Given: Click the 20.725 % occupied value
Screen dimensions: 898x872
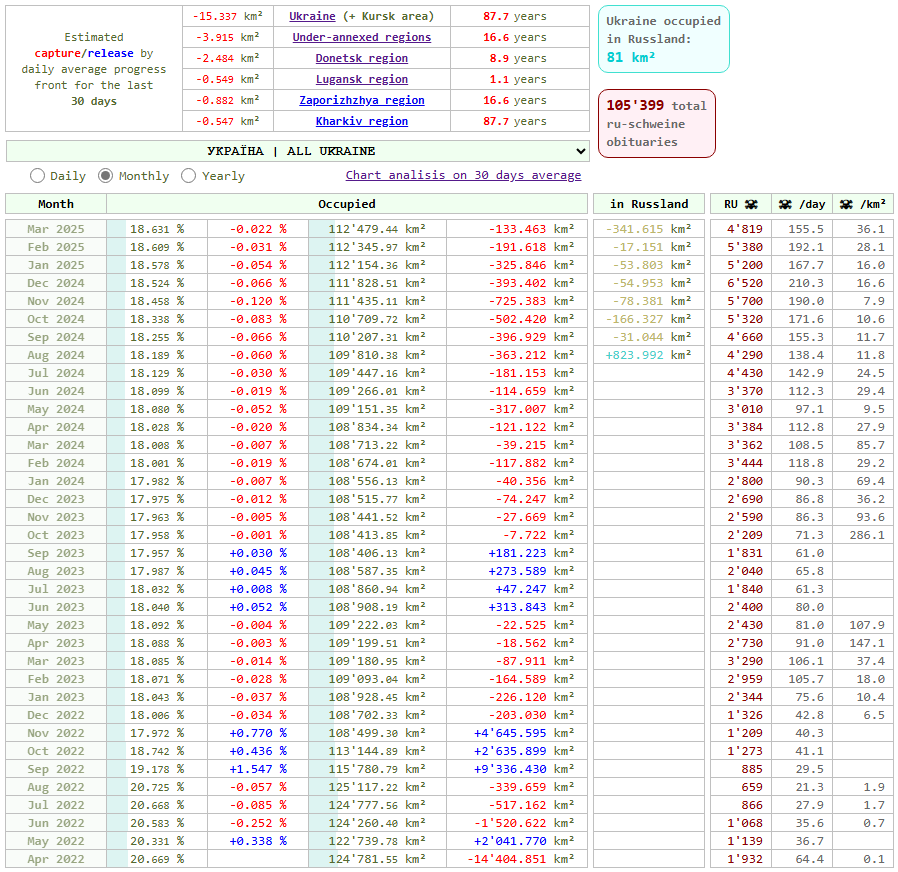Looking at the screenshot, I should tap(157, 787).
